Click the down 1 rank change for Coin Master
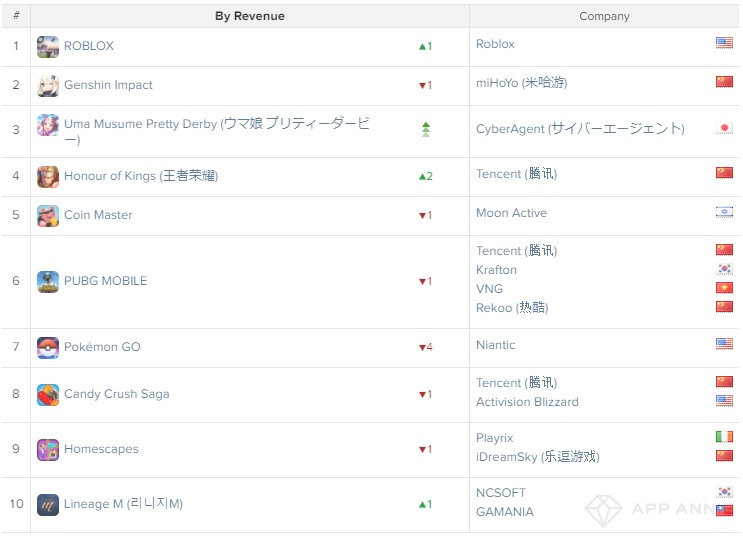The width and height of the screenshot is (743, 537). 426,216
